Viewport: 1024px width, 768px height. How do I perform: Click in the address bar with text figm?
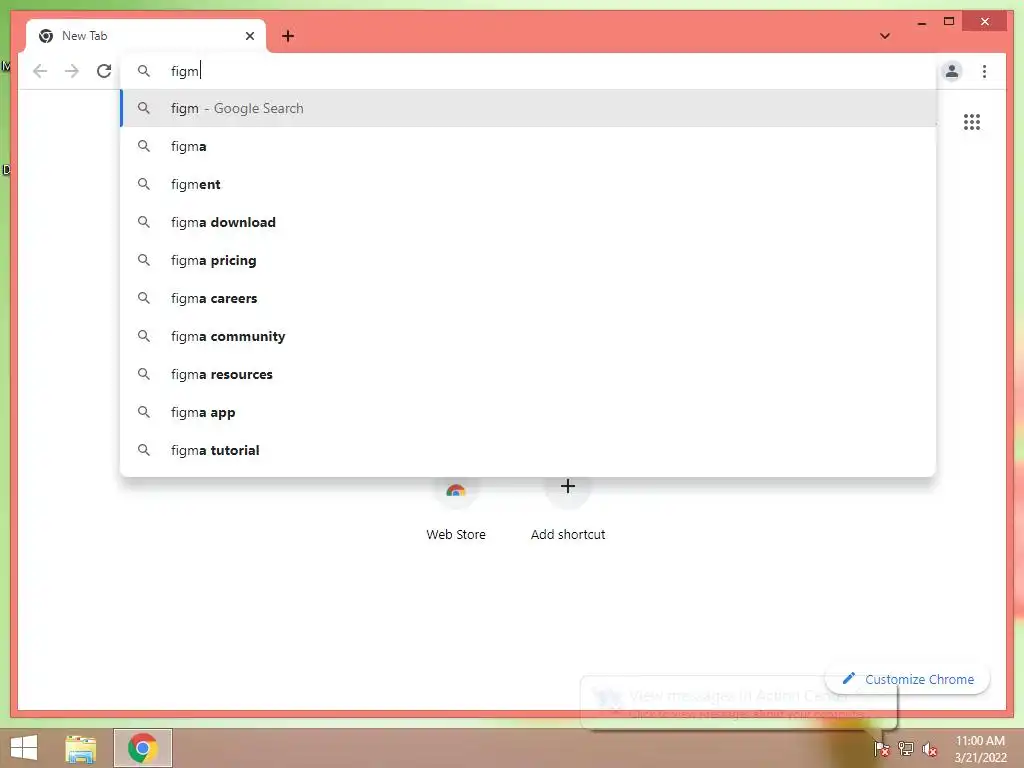(x=529, y=71)
